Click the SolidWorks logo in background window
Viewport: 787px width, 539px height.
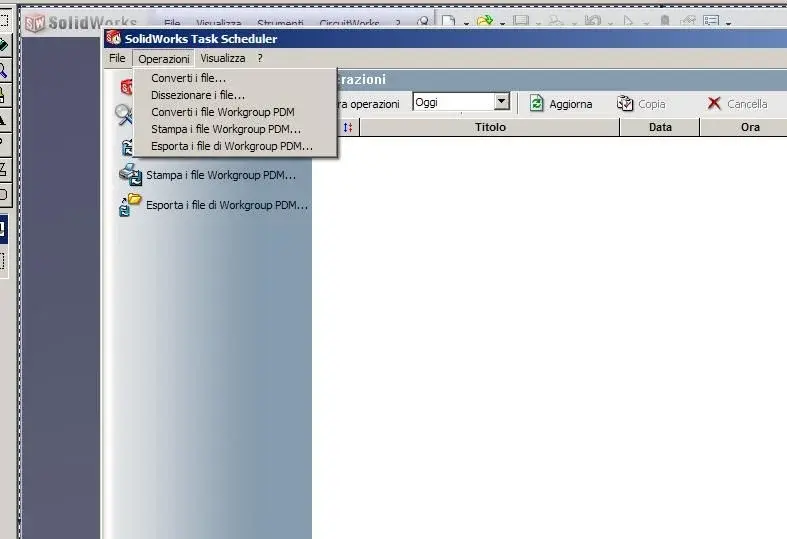(81, 23)
